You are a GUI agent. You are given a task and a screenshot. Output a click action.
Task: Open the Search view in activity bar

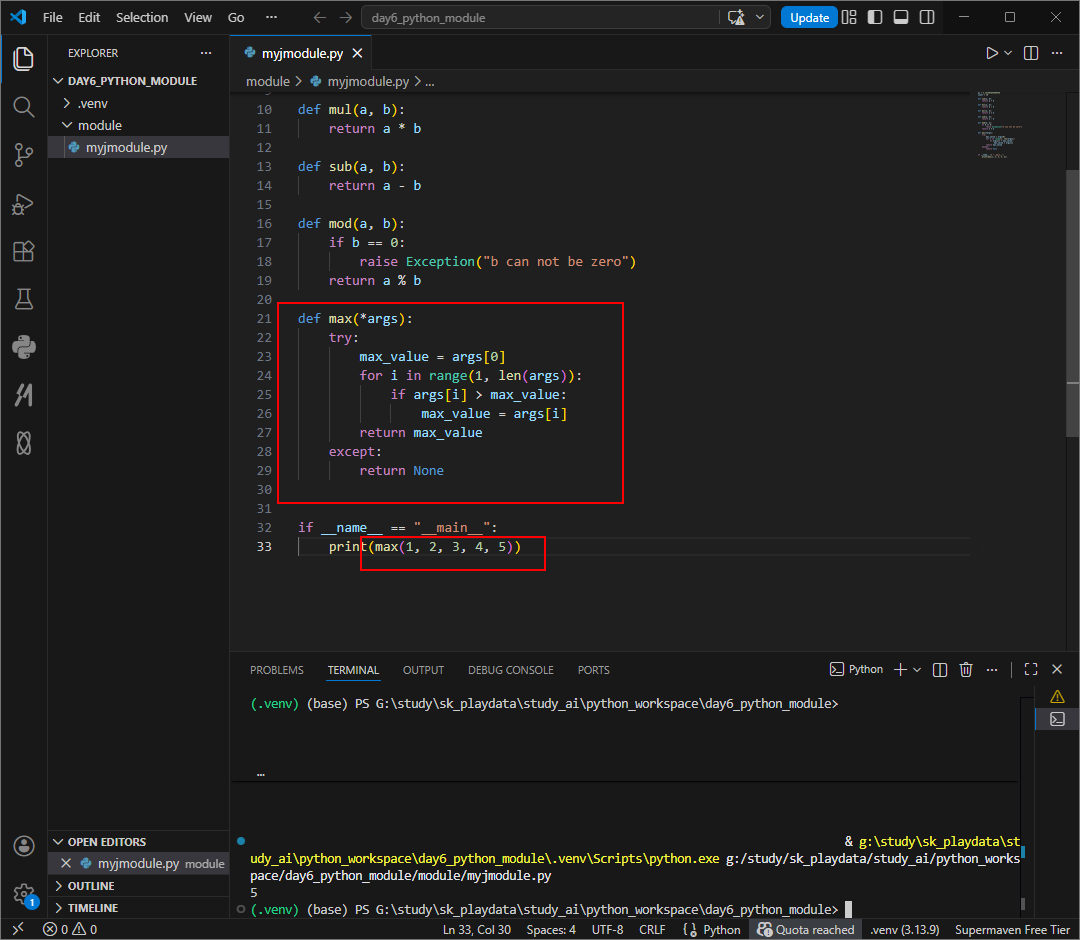pos(23,106)
